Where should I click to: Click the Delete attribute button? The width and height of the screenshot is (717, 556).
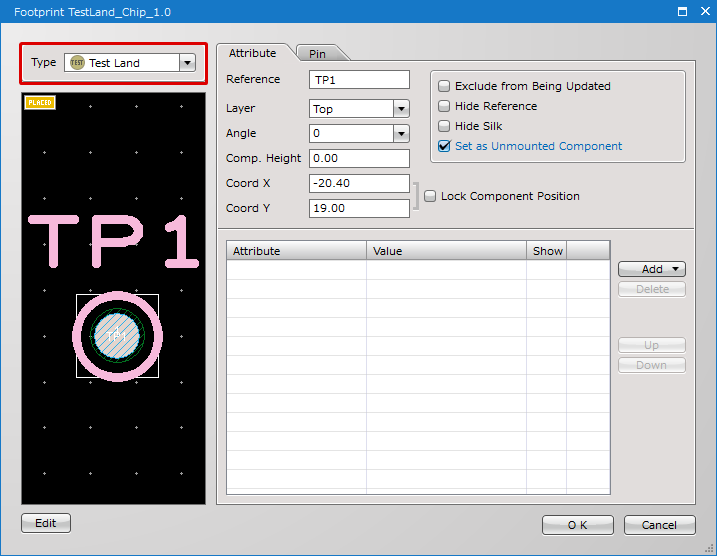point(652,289)
